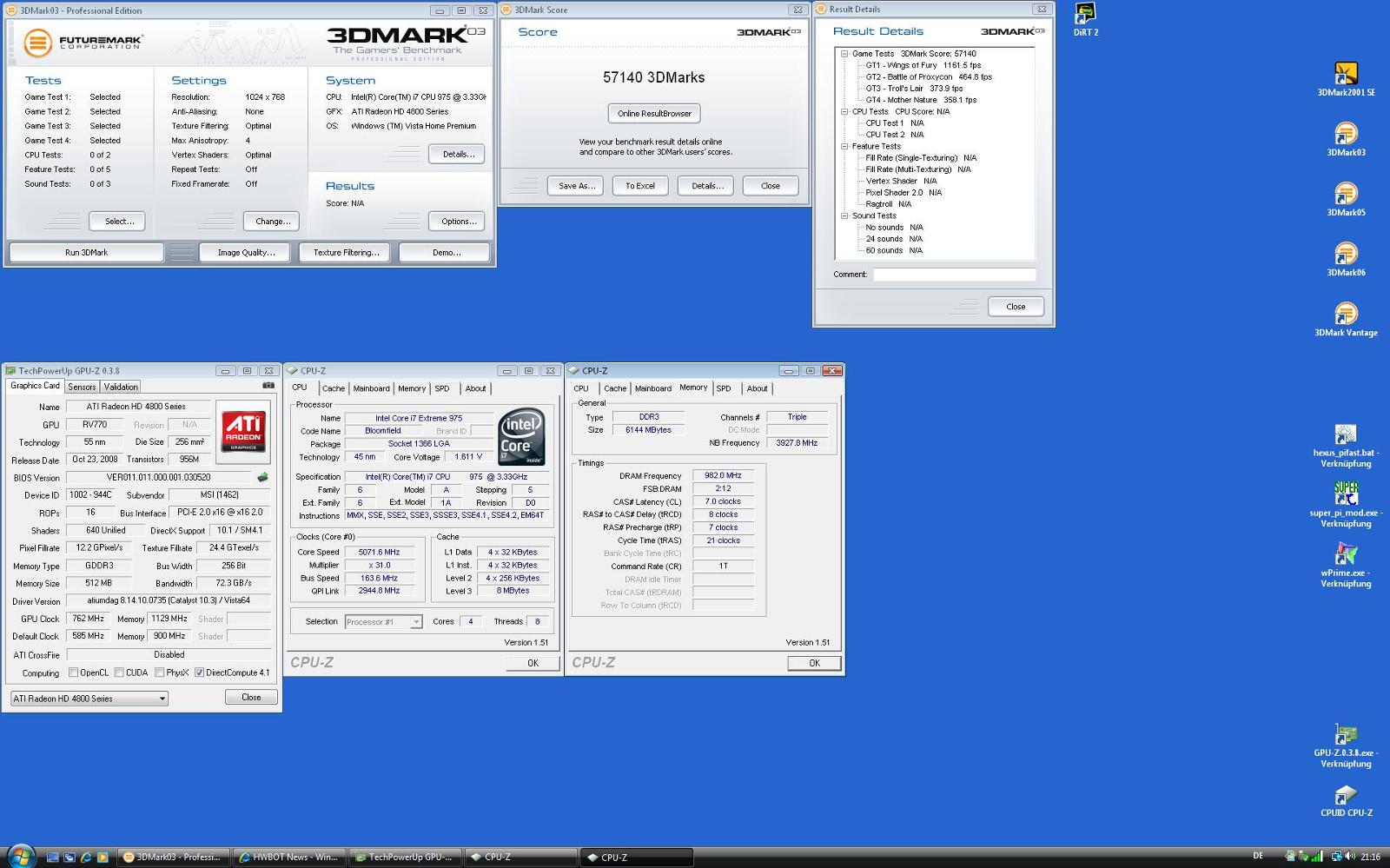The image size is (1390, 868).
Task: Click Close in the GPU-Z window
Action: point(251,698)
